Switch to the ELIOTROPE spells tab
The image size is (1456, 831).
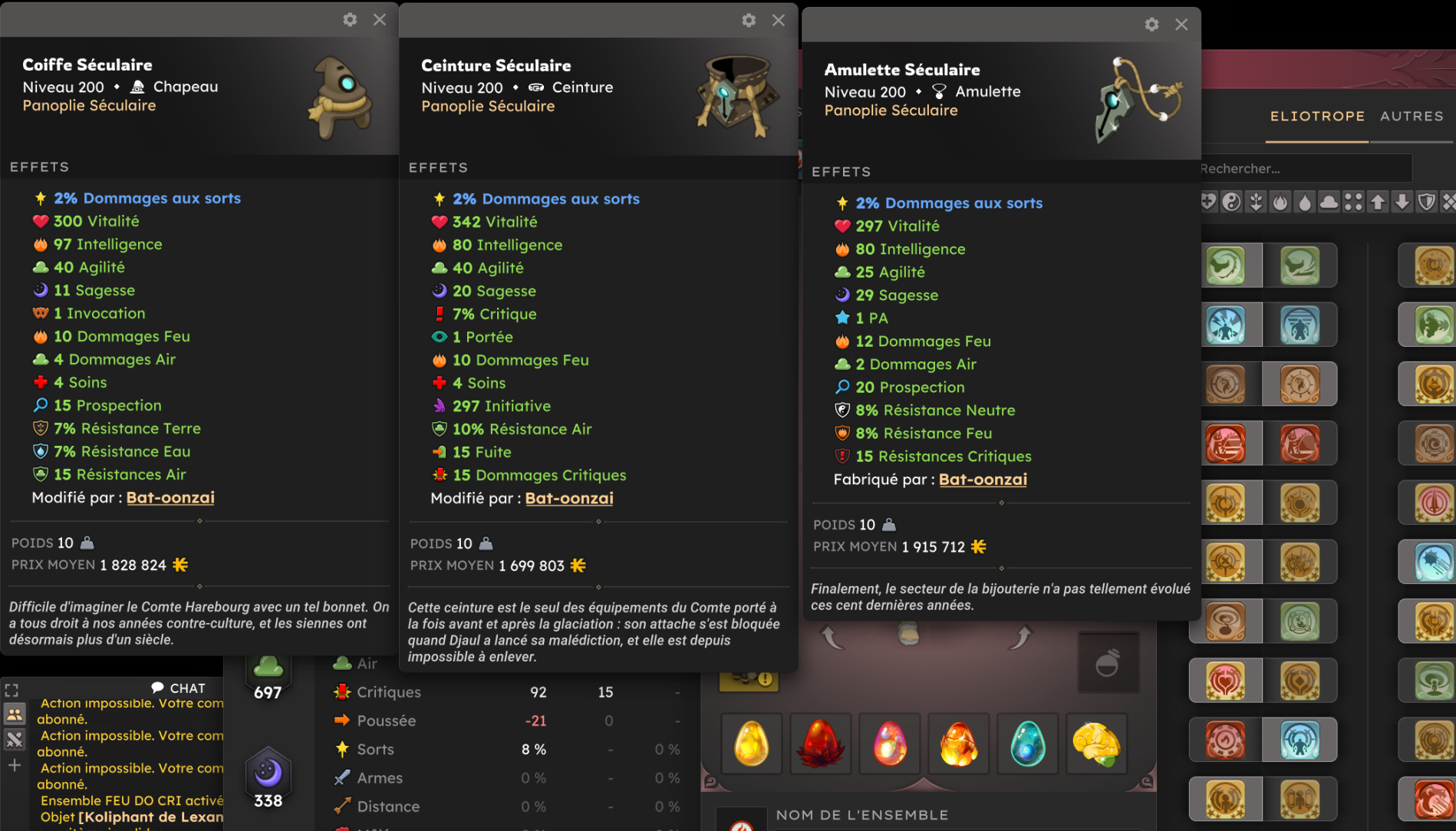[x=1317, y=116]
